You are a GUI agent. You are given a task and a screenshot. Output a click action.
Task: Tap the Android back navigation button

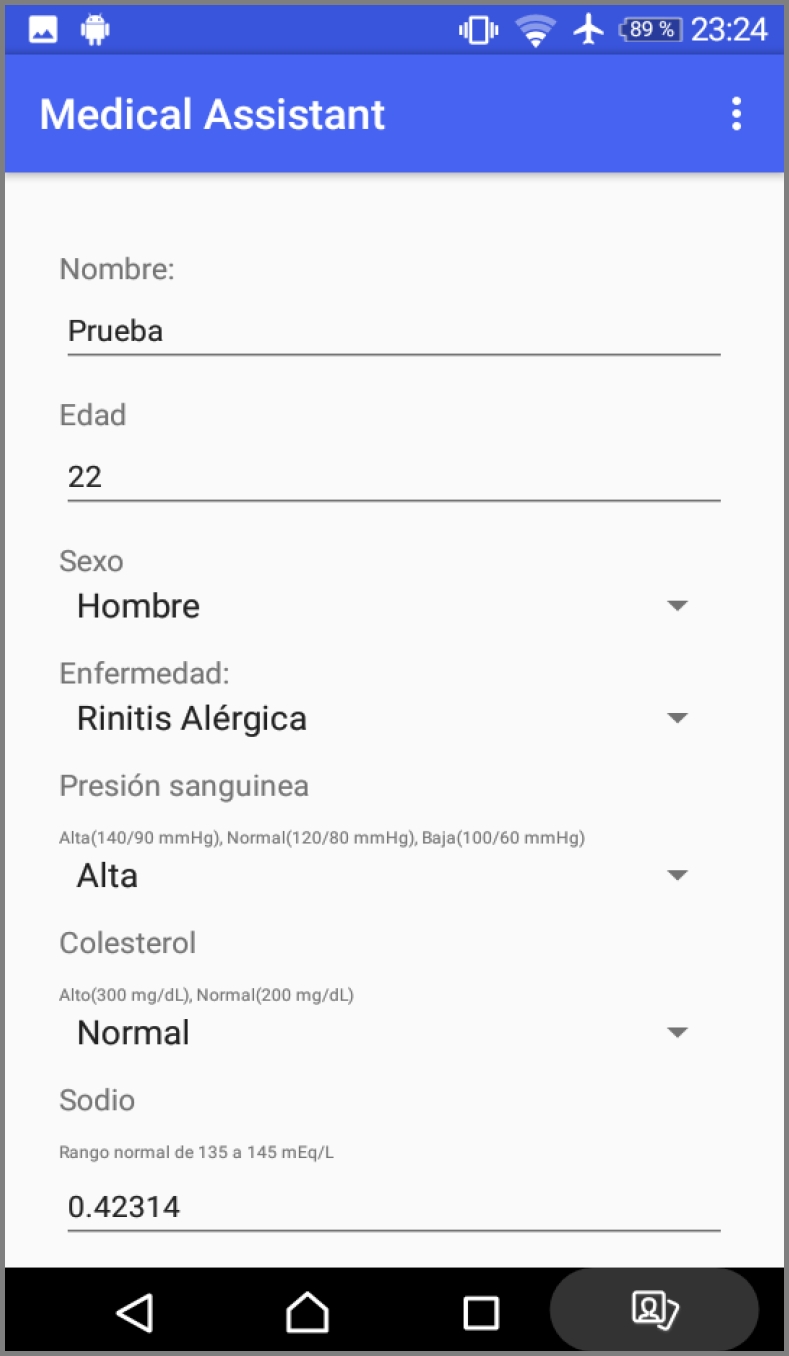pyautogui.click(x=135, y=1311)
